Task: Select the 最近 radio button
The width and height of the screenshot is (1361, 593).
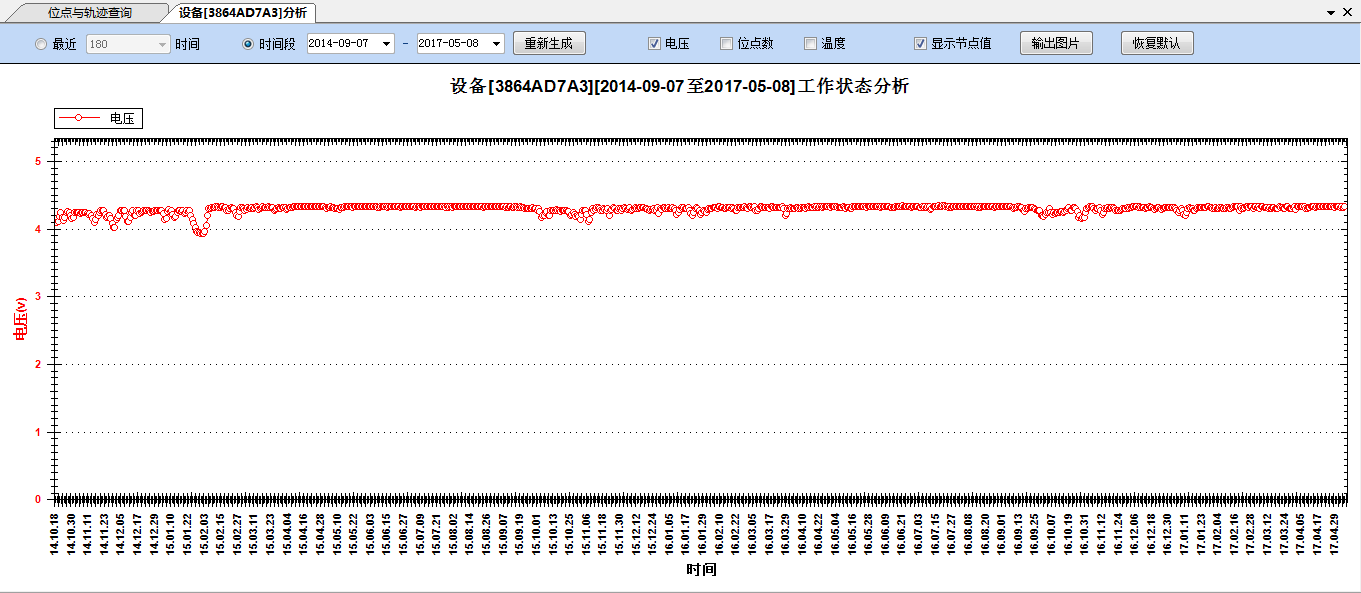Action: pos(41,44)
